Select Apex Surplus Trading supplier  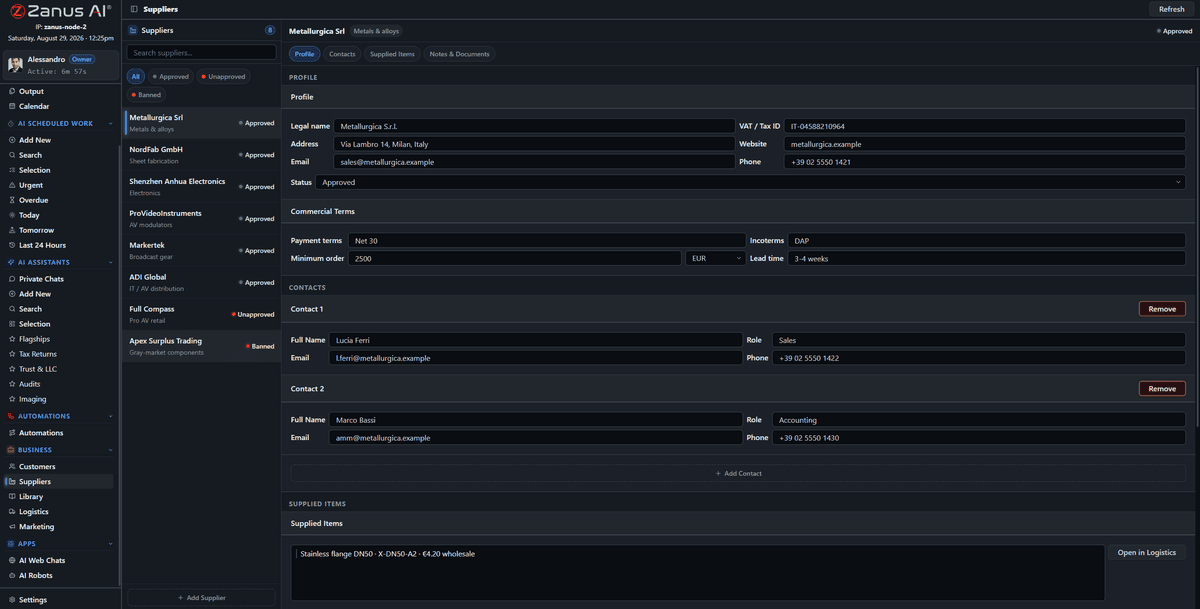pyautogui.click(x=201, y=346)
